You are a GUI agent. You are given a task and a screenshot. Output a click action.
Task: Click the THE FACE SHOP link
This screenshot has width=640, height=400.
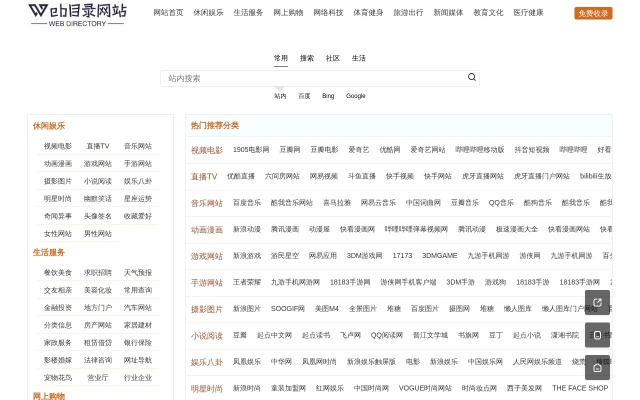(580, 388)
